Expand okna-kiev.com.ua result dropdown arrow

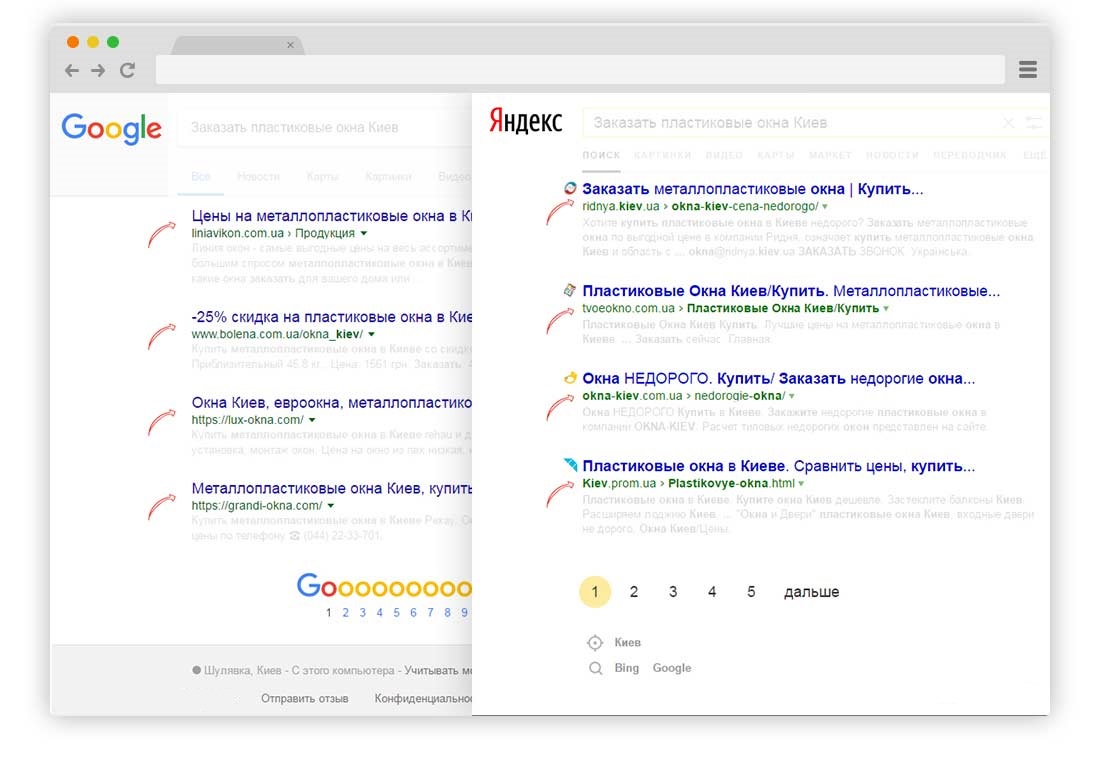click(792, 396)
